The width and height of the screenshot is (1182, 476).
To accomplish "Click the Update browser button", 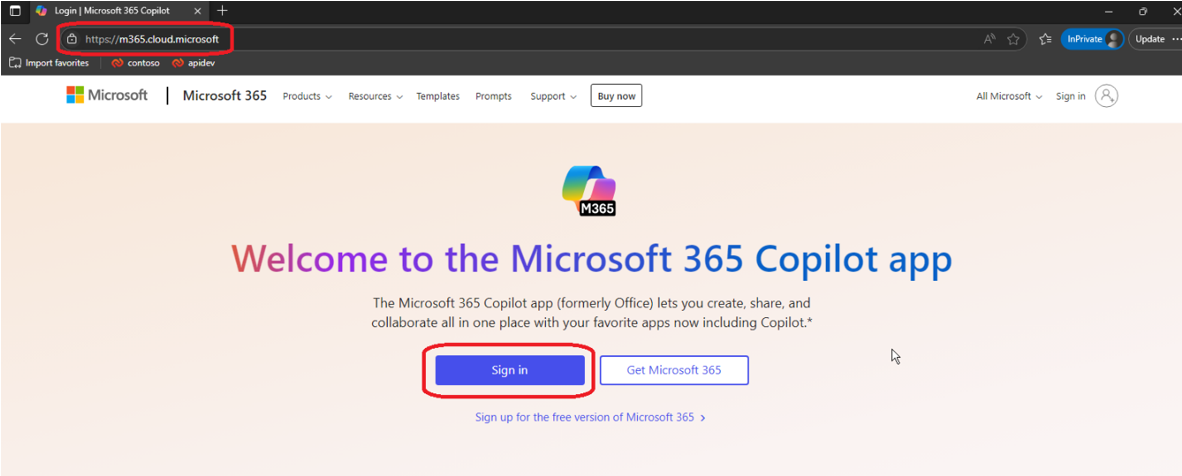I will (x=1149, y=39).
